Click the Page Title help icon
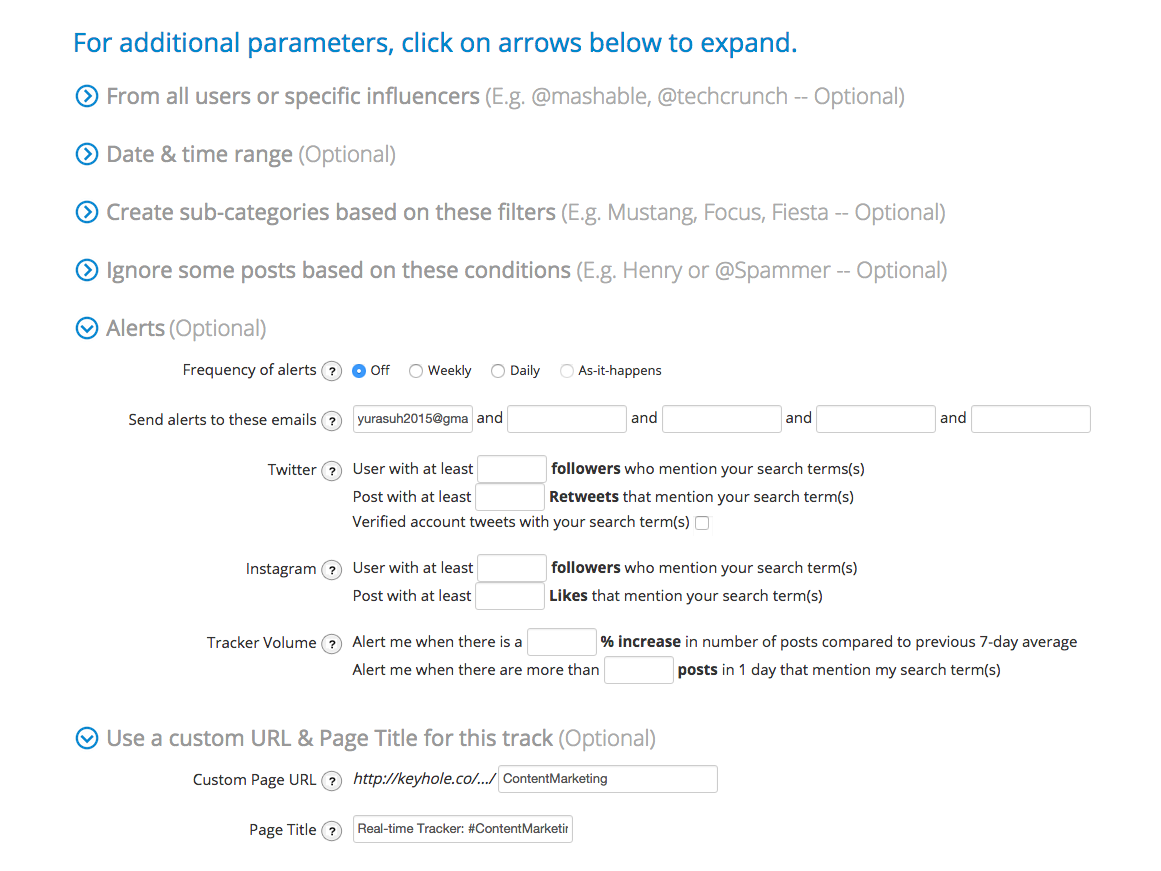The width and height of the screenshot is (1161, 871). click(x=332, y=831)
